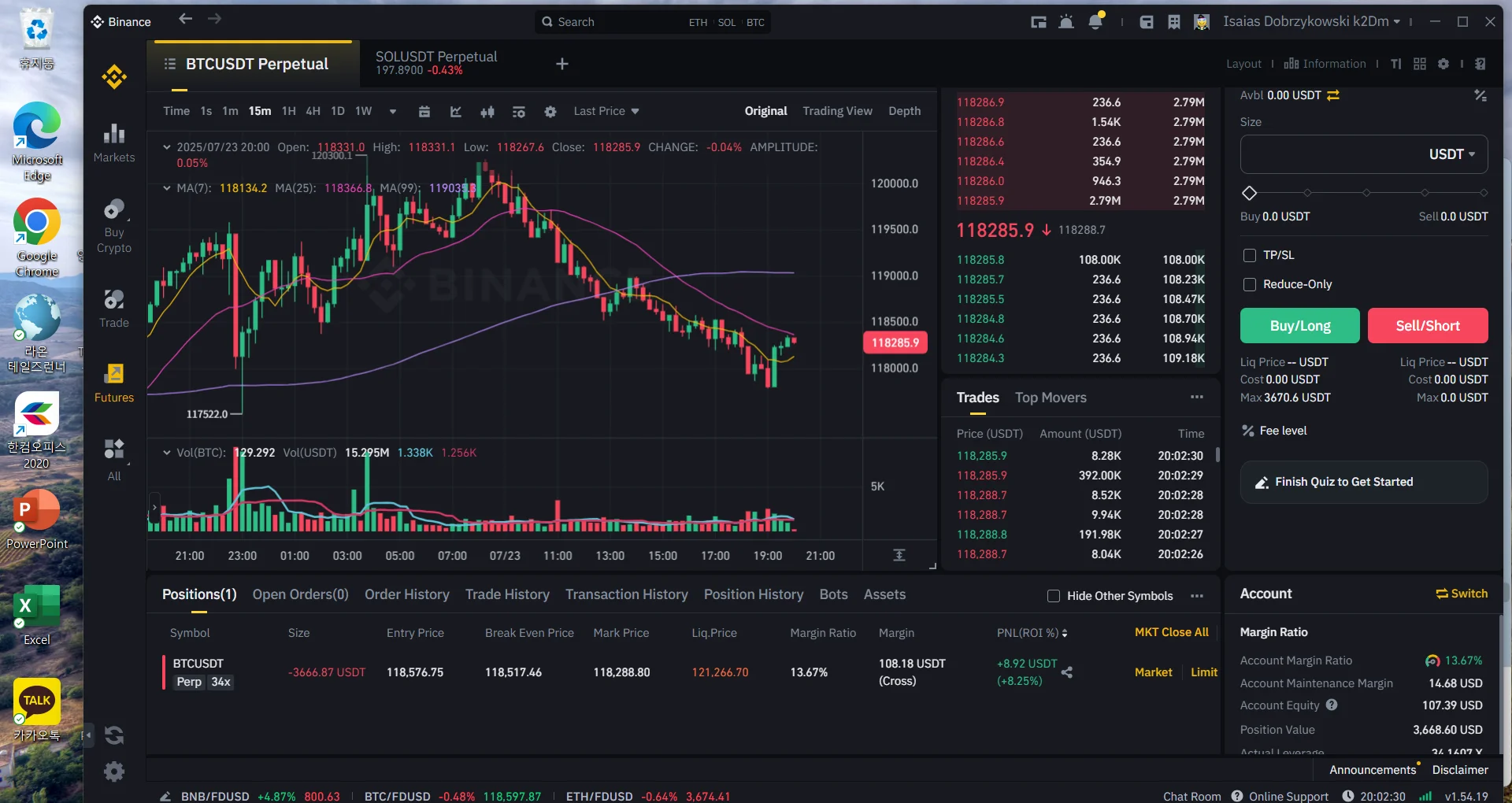Image resolution: width=1512 pixels, height=803 pixels.
Task: Open the Trades panel more options menu
Action: pos(1197,398)
